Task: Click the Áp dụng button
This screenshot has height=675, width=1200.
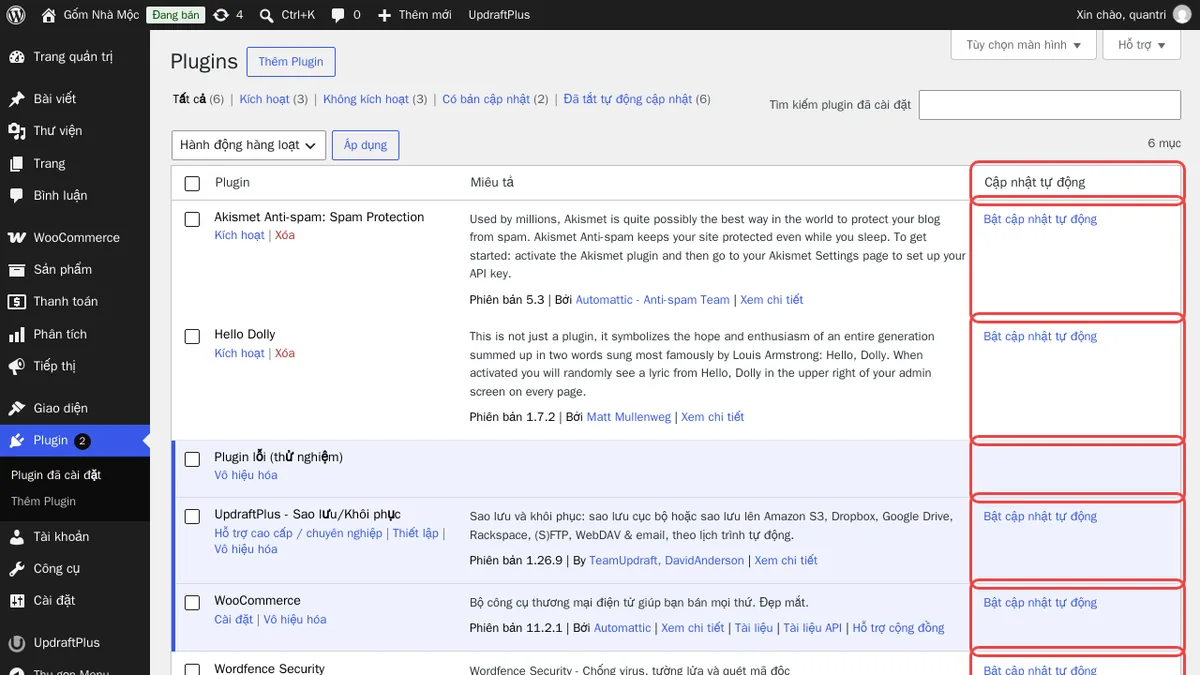Action: tap(365, 145)
